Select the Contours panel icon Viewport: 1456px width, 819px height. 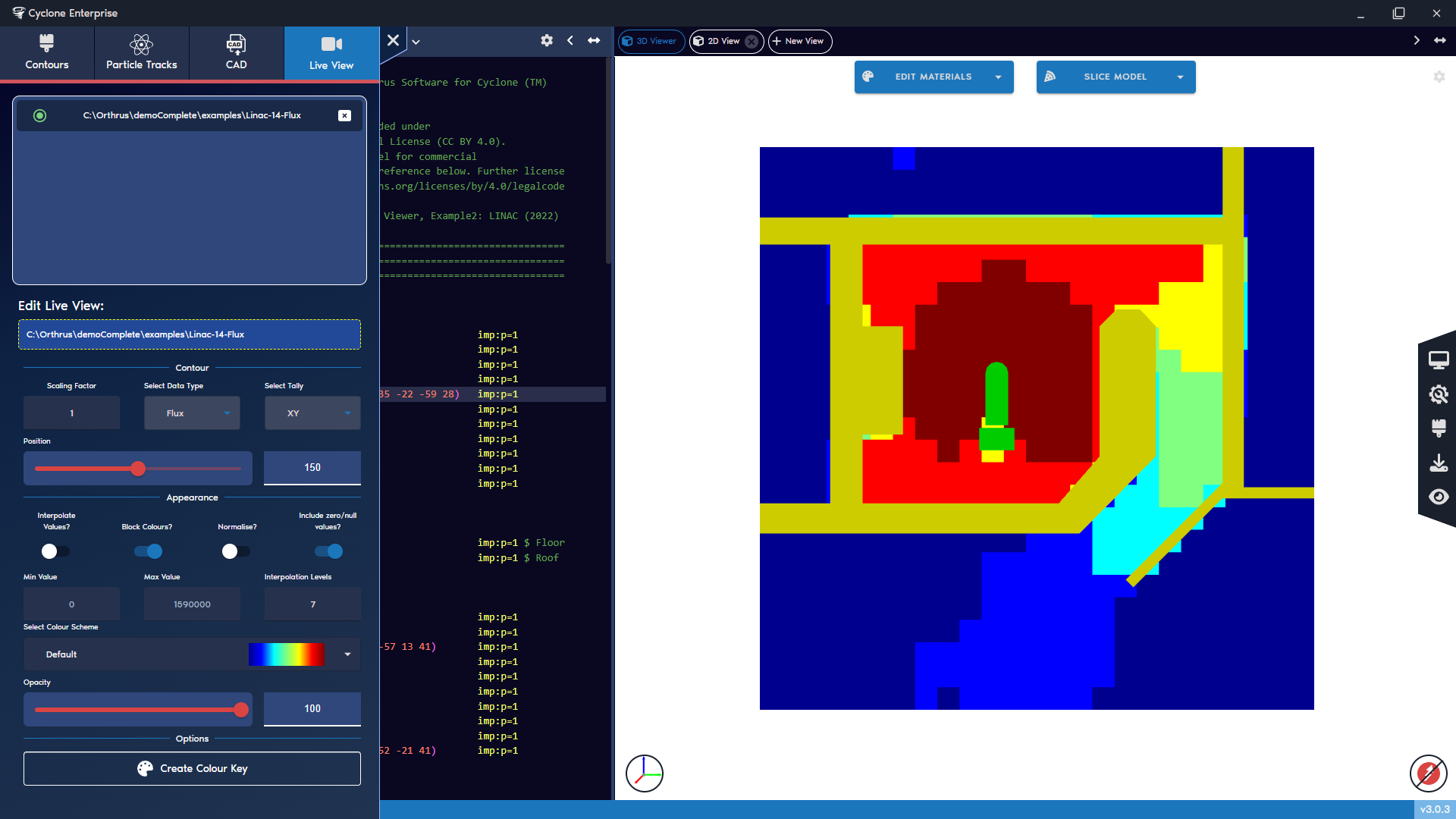(46, 52)
